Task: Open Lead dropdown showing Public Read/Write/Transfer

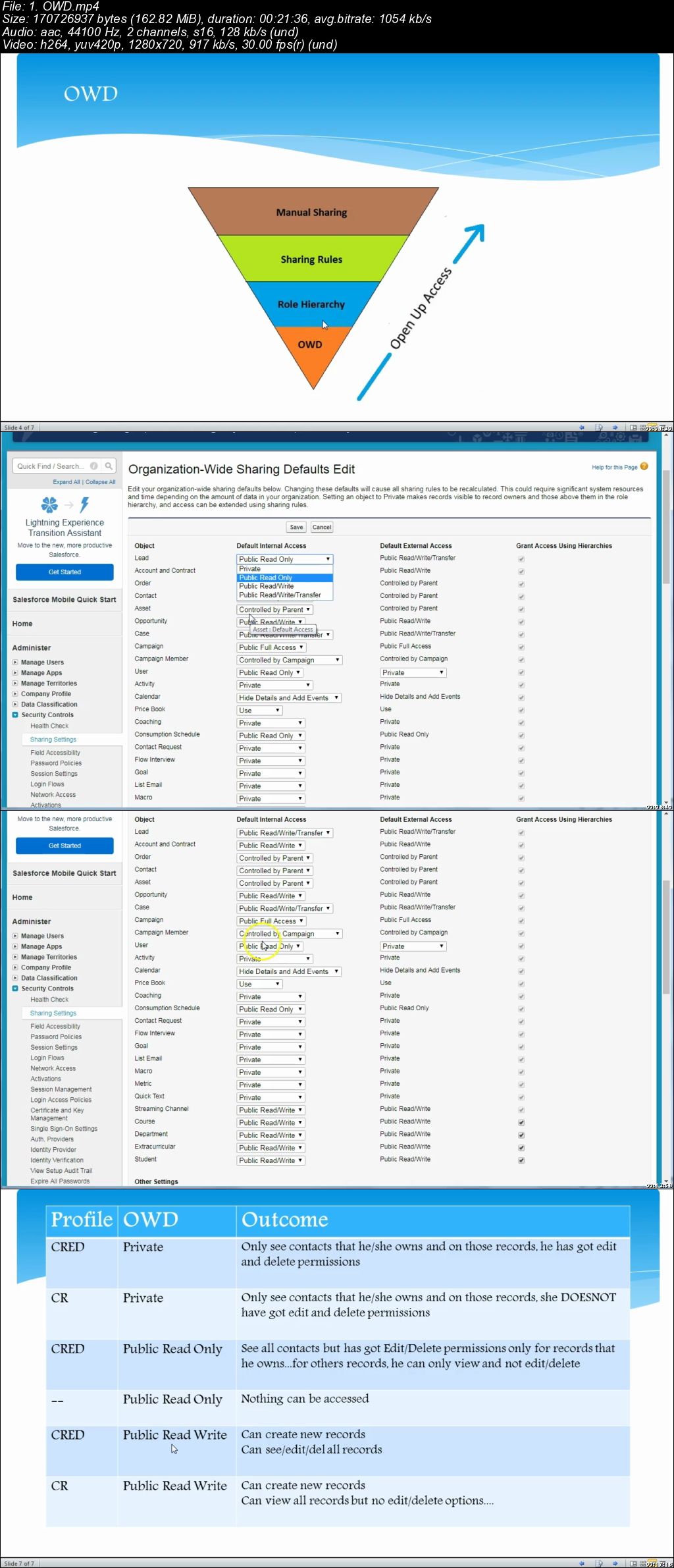Action: point(284,833)
